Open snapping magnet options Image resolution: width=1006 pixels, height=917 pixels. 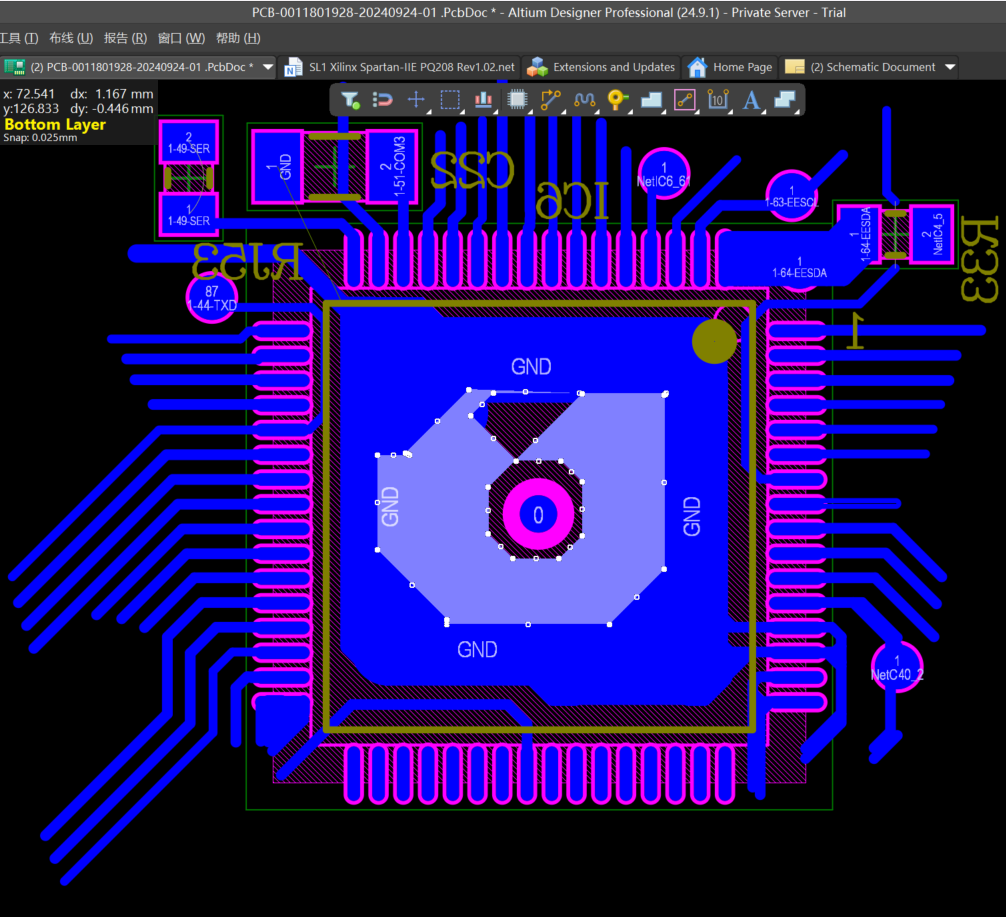coord(382,100)
